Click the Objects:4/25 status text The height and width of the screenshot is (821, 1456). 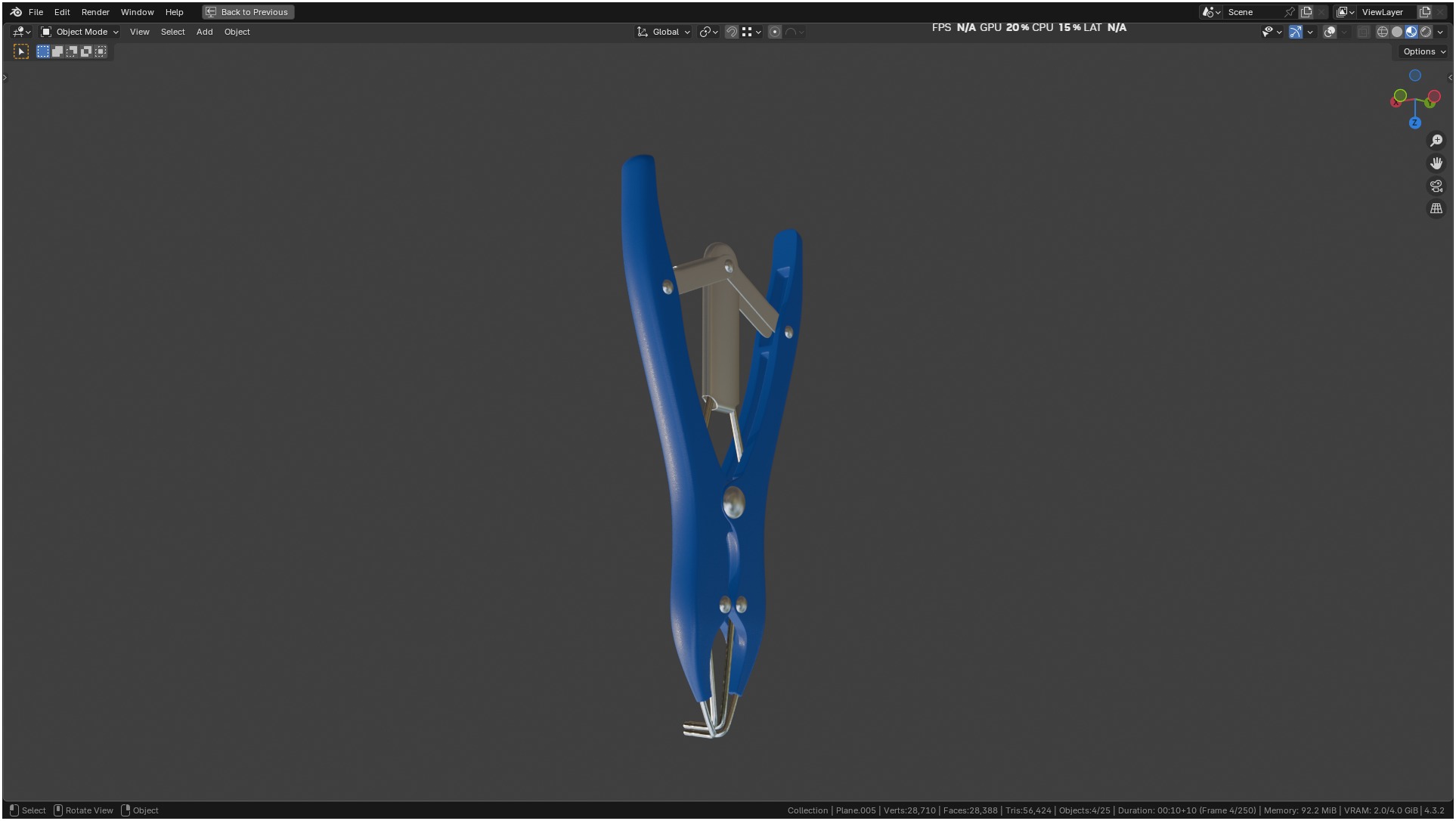pyautogui.click(x=1084, y=810)
